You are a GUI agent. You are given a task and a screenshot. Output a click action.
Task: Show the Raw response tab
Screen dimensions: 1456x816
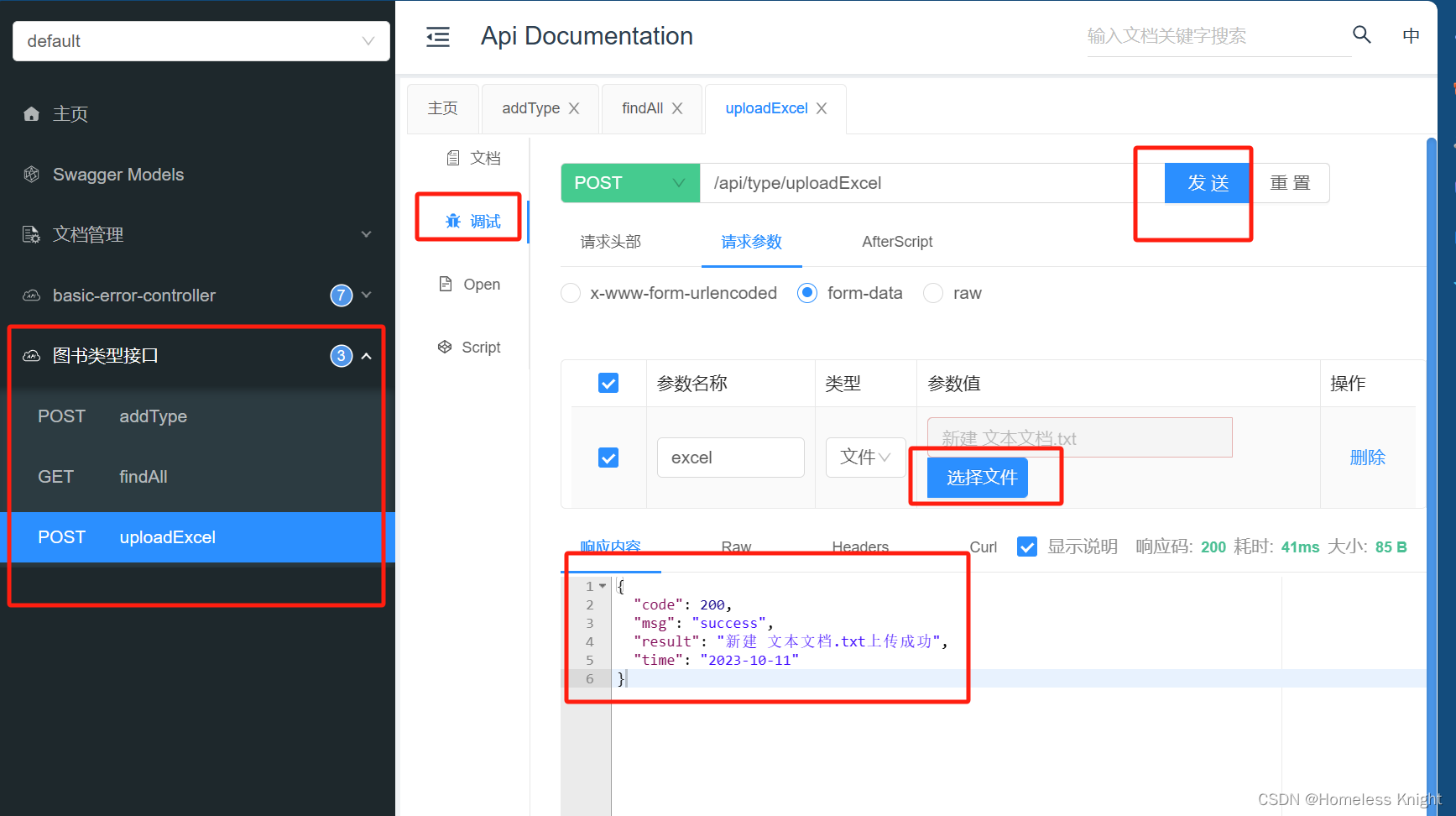tap(736, 547)
